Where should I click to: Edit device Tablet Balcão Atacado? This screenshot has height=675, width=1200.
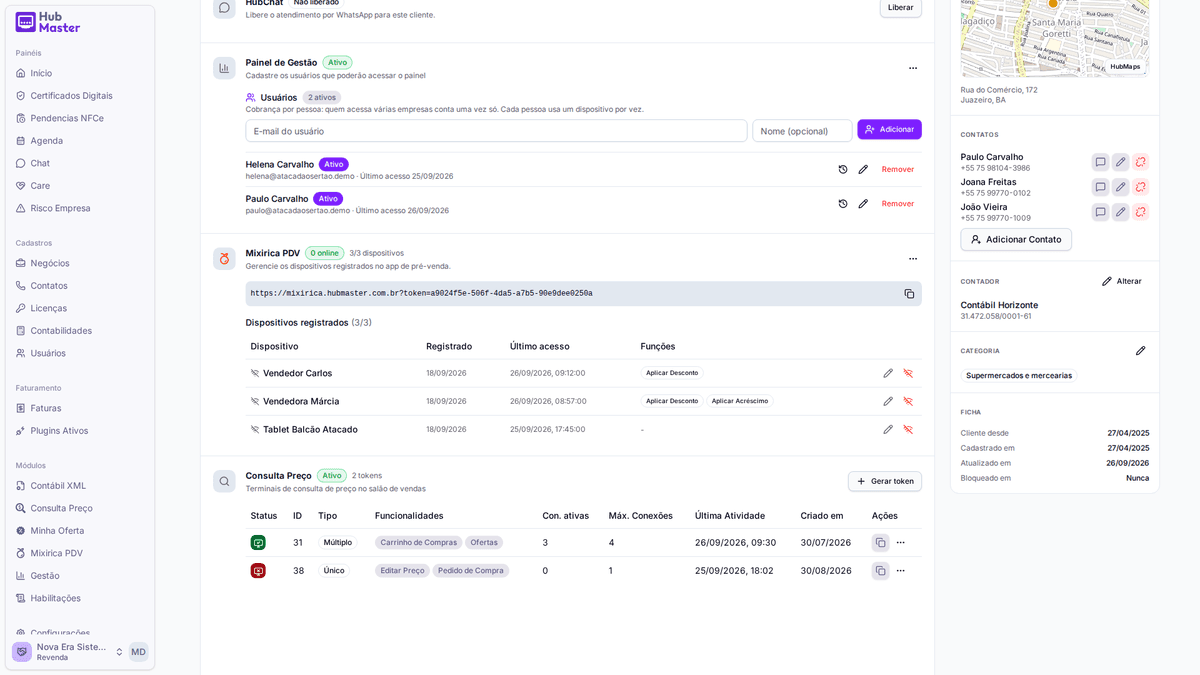coord(888,429)
